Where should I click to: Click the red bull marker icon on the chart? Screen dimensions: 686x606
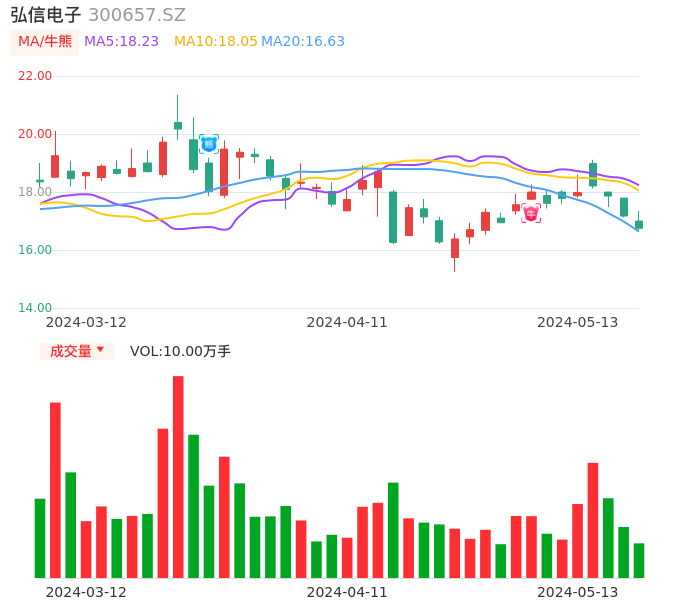tap(531, 212)
